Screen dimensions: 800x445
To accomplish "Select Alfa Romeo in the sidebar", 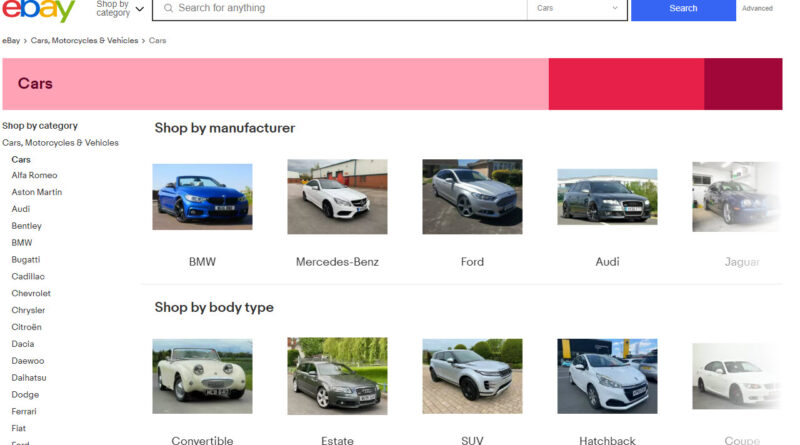I will [x=34, y=175].
